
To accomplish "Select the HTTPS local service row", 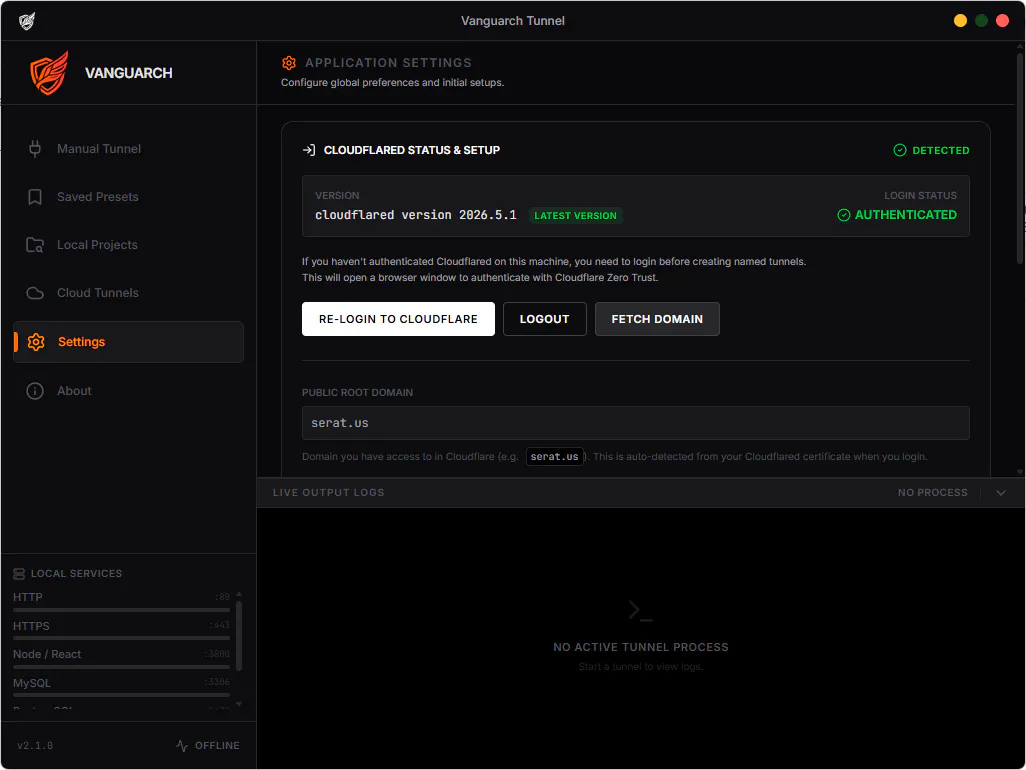I will [x=122, y=630].
